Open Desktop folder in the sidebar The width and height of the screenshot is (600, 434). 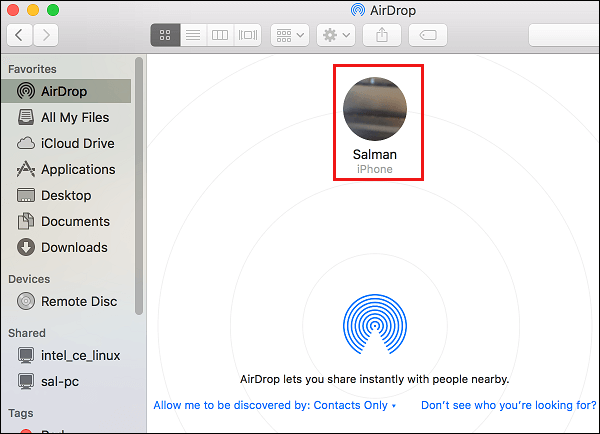(x=66, y=195)
